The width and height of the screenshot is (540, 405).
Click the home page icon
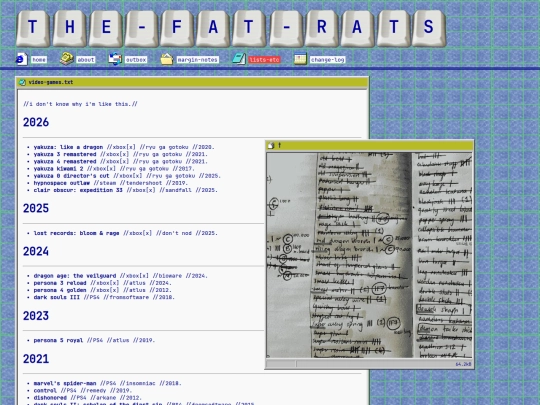point(22,59)
